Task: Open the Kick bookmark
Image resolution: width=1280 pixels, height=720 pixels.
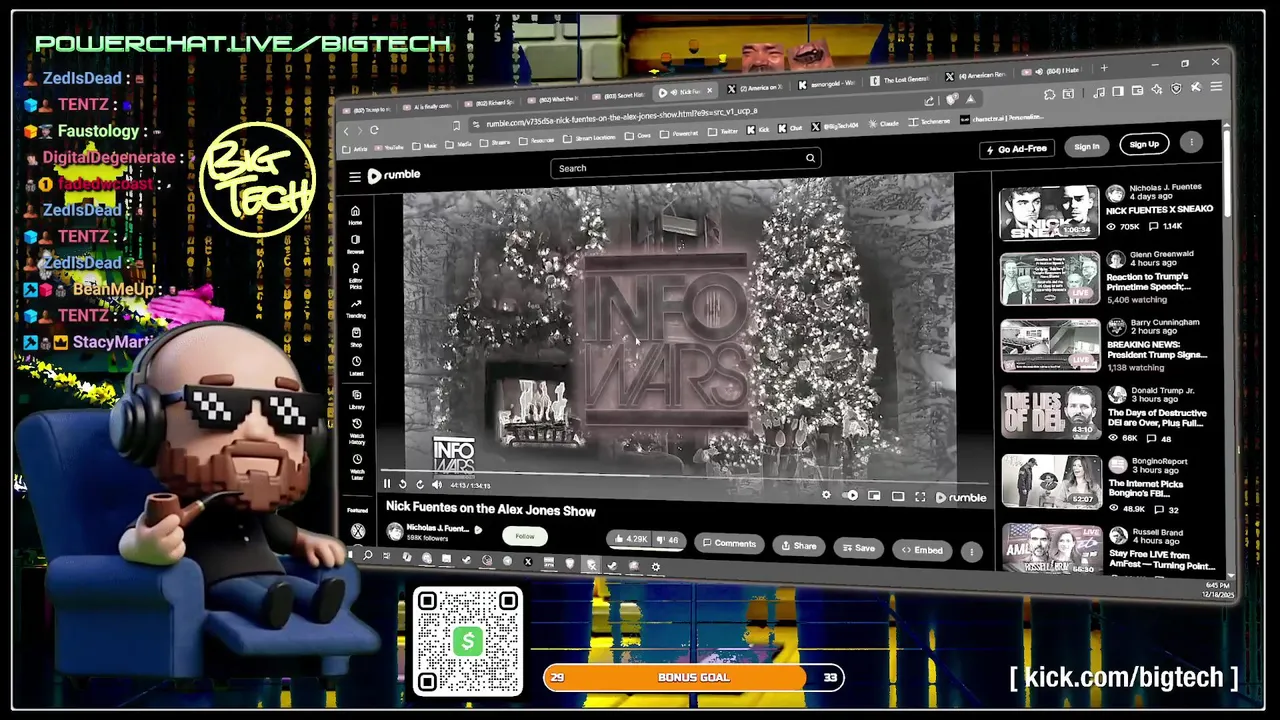Action: pos(758,130)
